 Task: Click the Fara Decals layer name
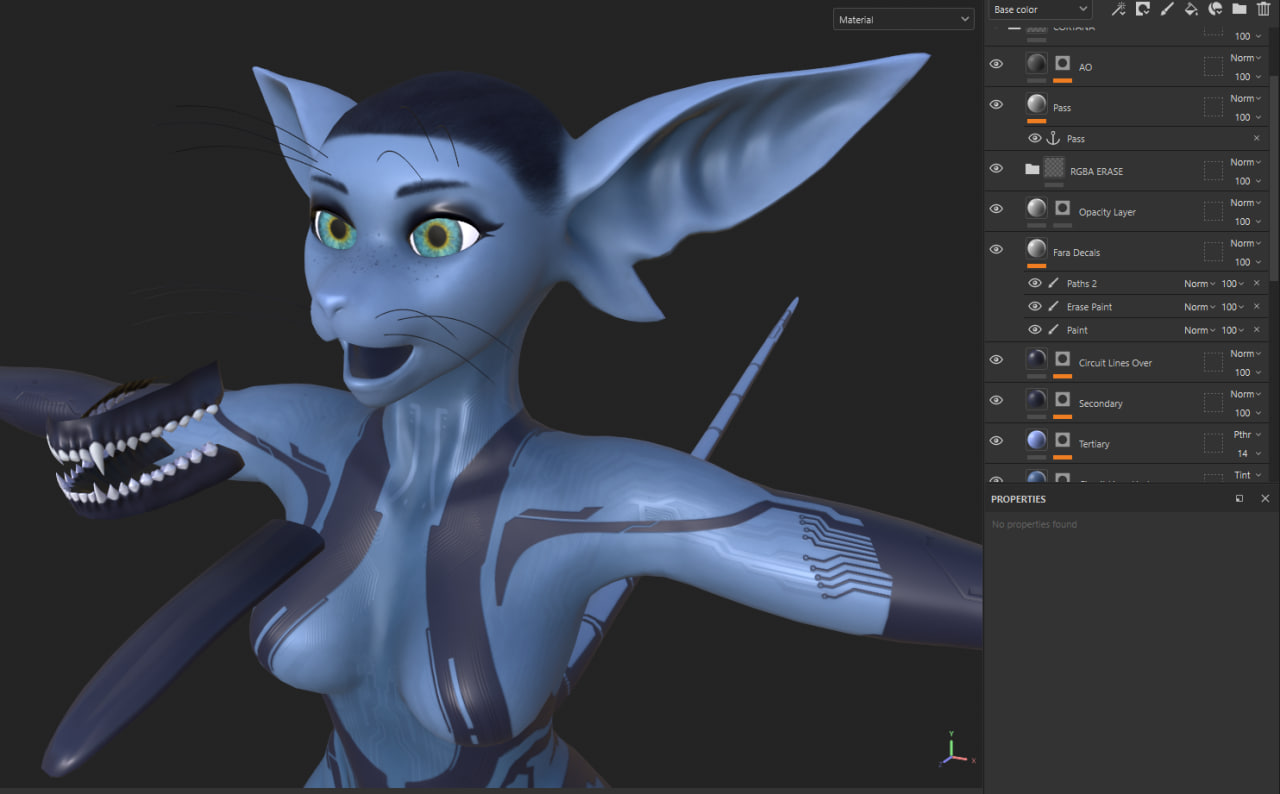1076,253
